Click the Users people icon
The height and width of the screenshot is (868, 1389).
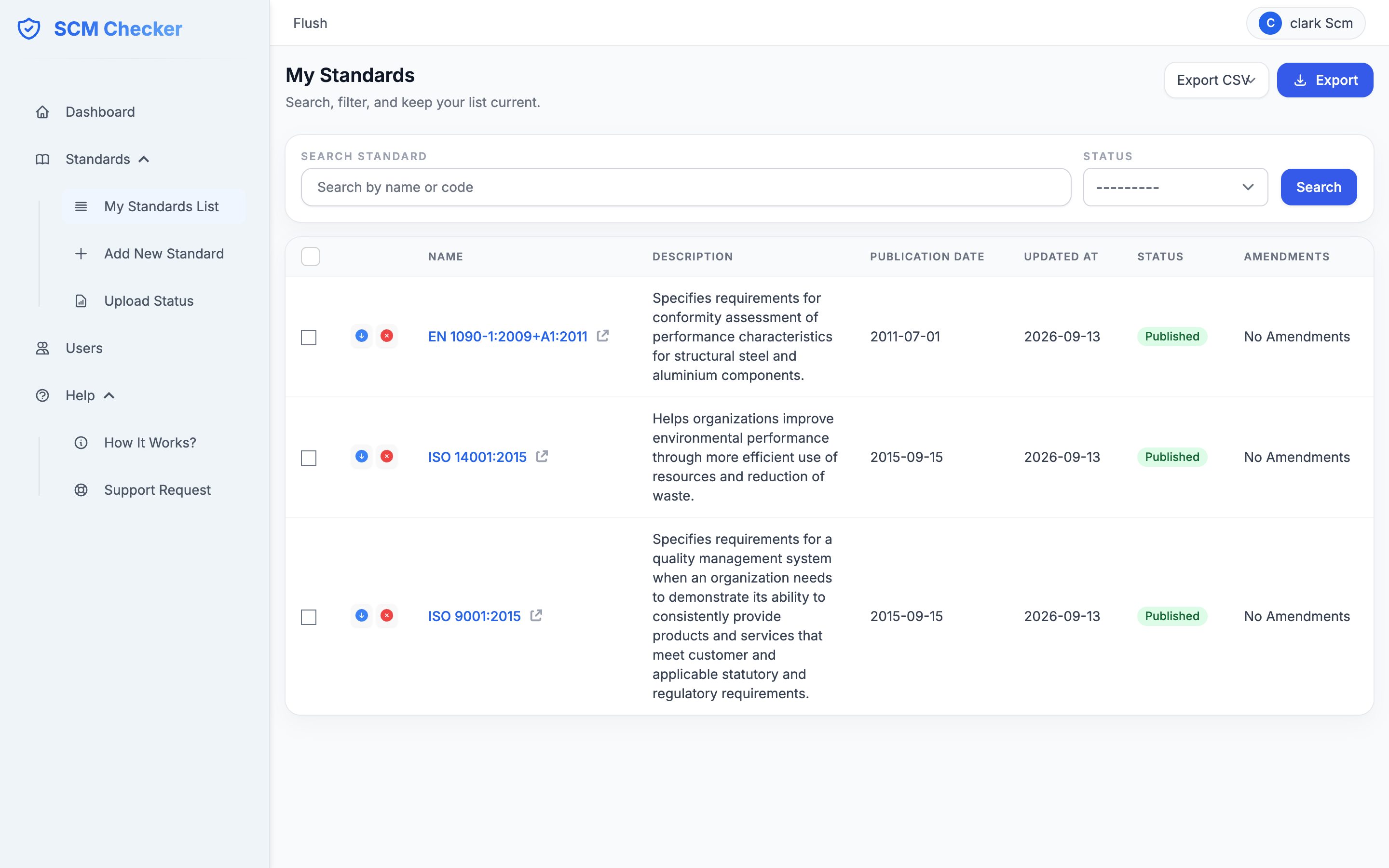42,349
